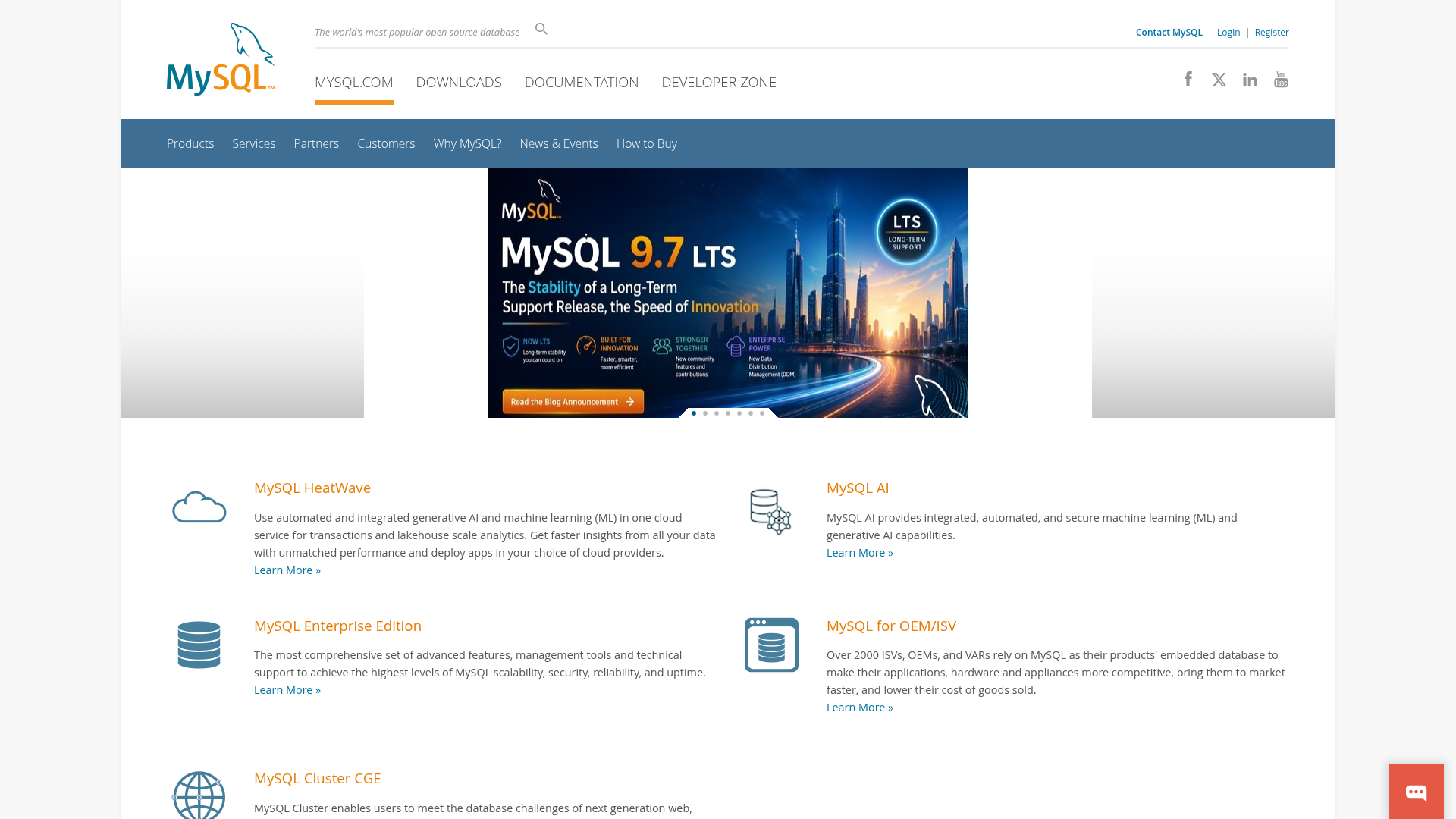Open the Customers menu
The width and height of the screenshot is (1456, 819).
[386, 143]
